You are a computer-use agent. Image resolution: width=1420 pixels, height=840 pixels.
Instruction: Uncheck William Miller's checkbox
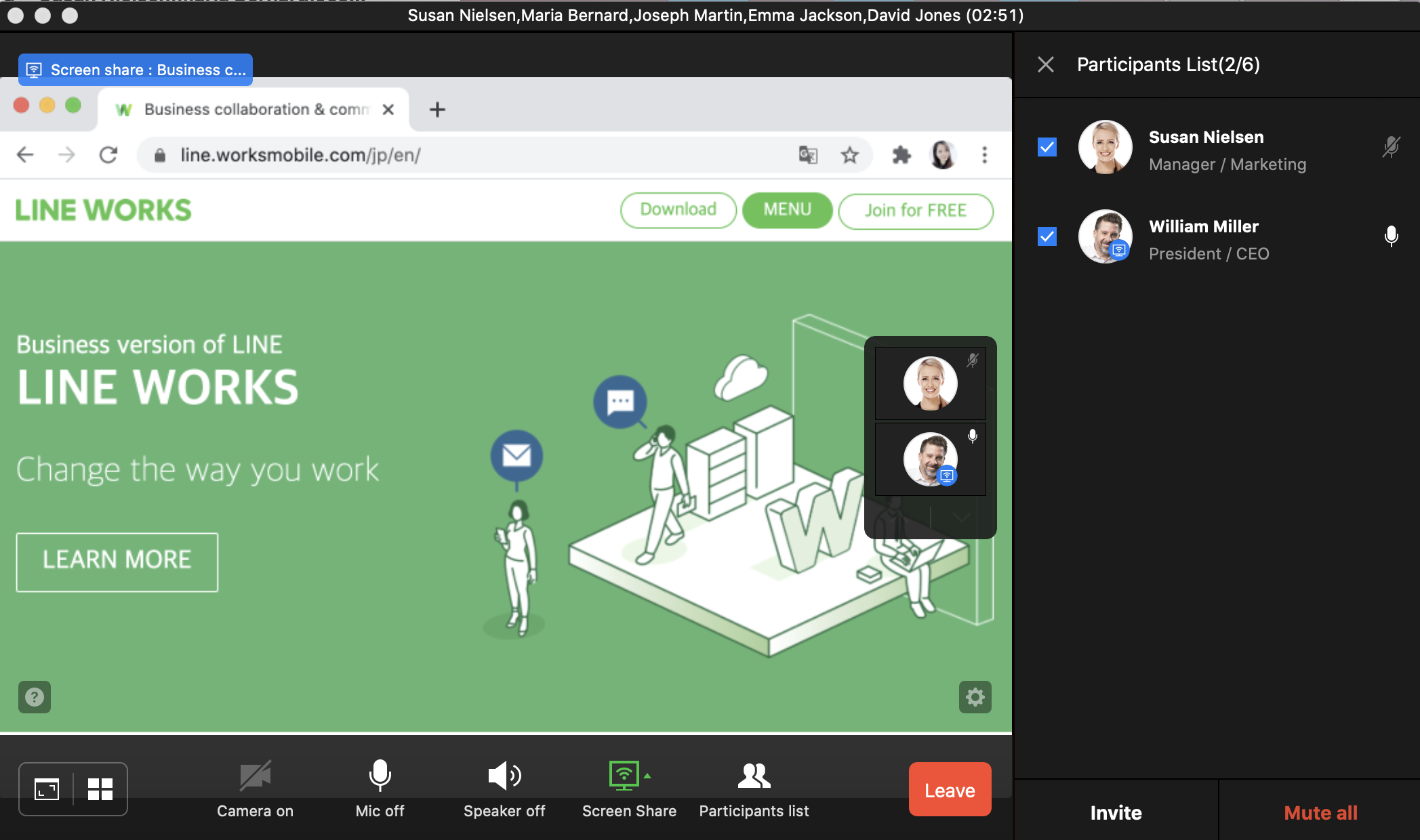(1047, 236)
